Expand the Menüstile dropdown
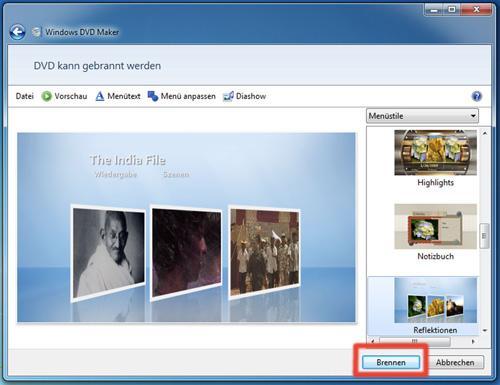This screenshot has height=385, width=500. [x=422, y=116]
